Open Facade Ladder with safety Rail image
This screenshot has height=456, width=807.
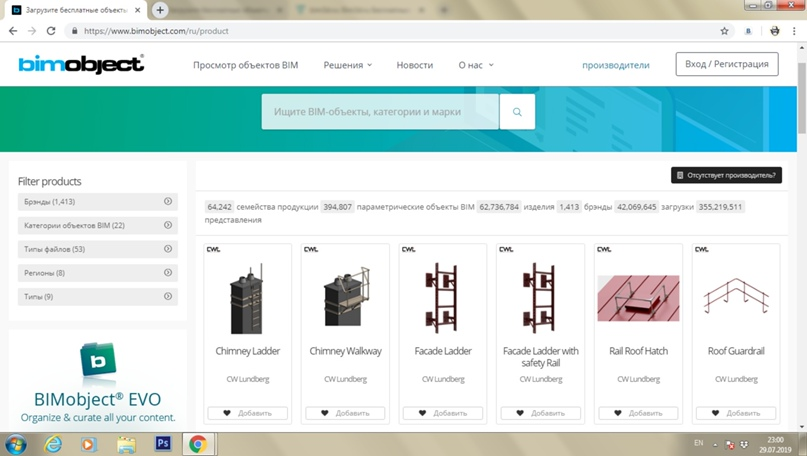pyautogui.click(x=540, y=298)
